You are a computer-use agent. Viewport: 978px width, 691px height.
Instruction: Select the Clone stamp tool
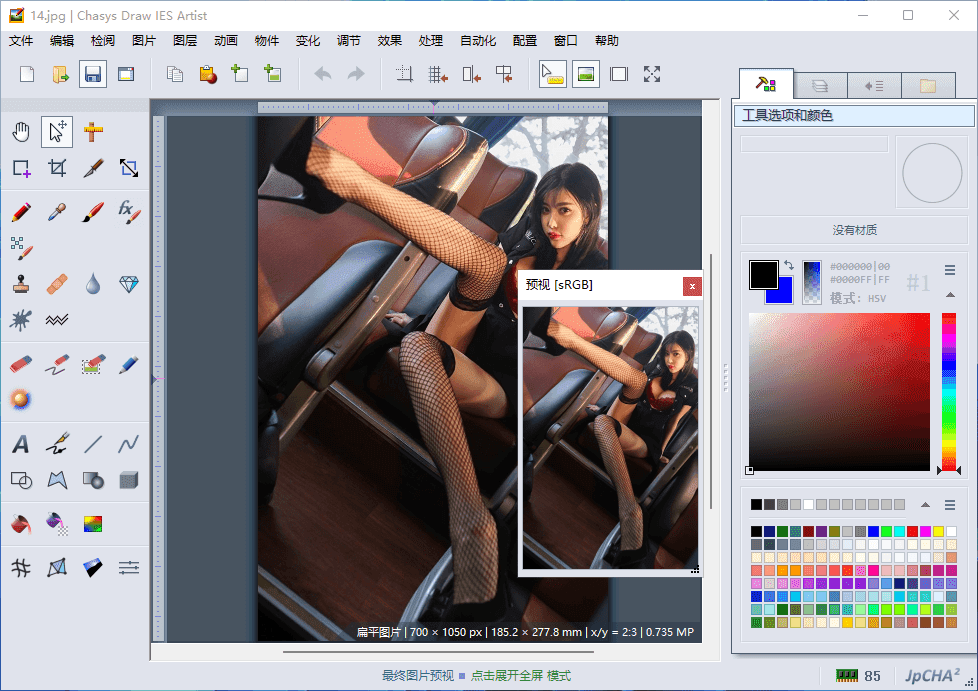point(21,283)
